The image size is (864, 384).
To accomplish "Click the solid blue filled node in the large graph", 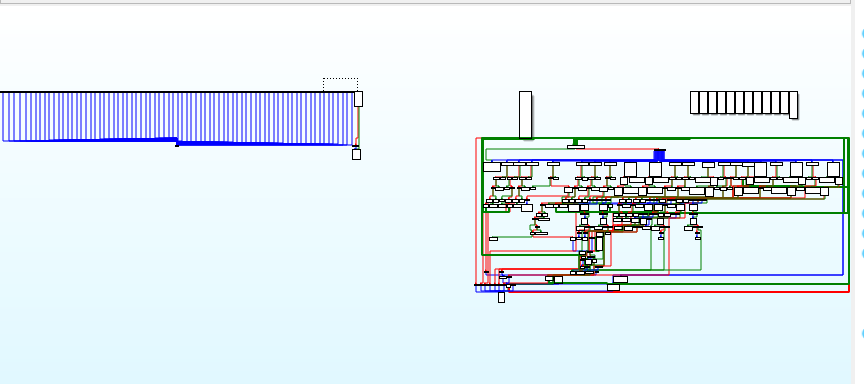I will pos(660,155).
